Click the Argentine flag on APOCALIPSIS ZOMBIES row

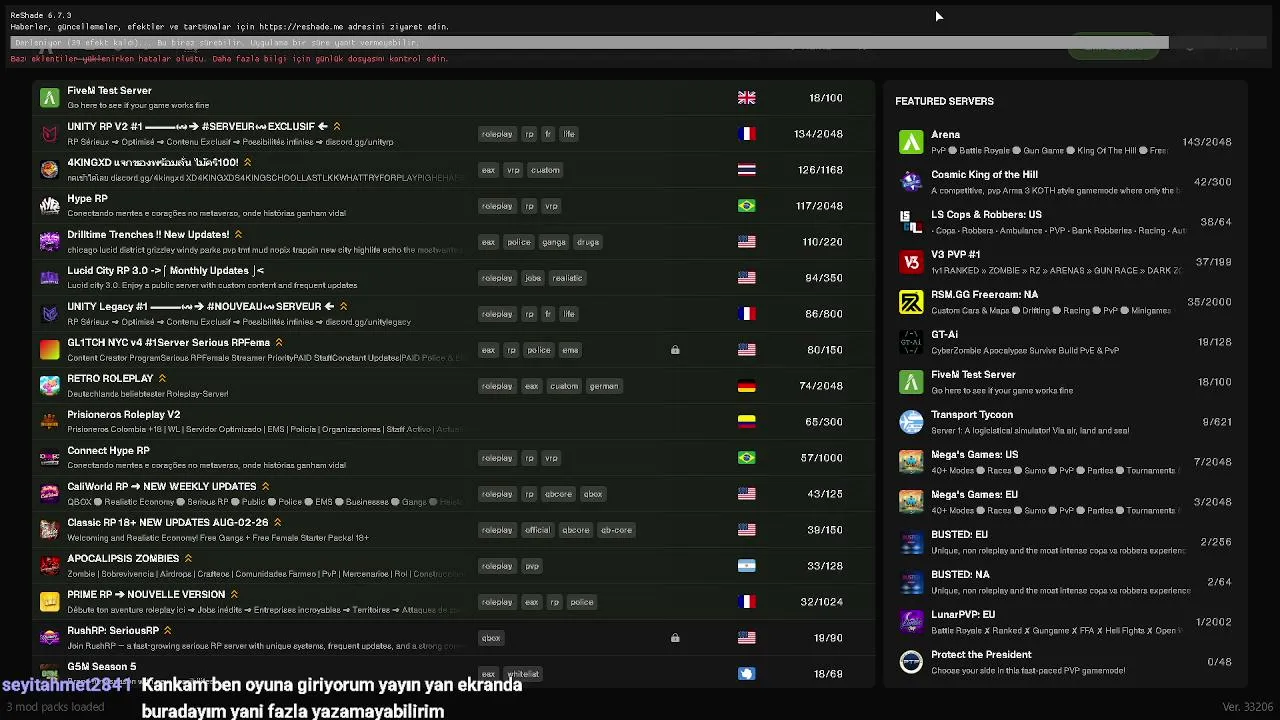[747, 566]
